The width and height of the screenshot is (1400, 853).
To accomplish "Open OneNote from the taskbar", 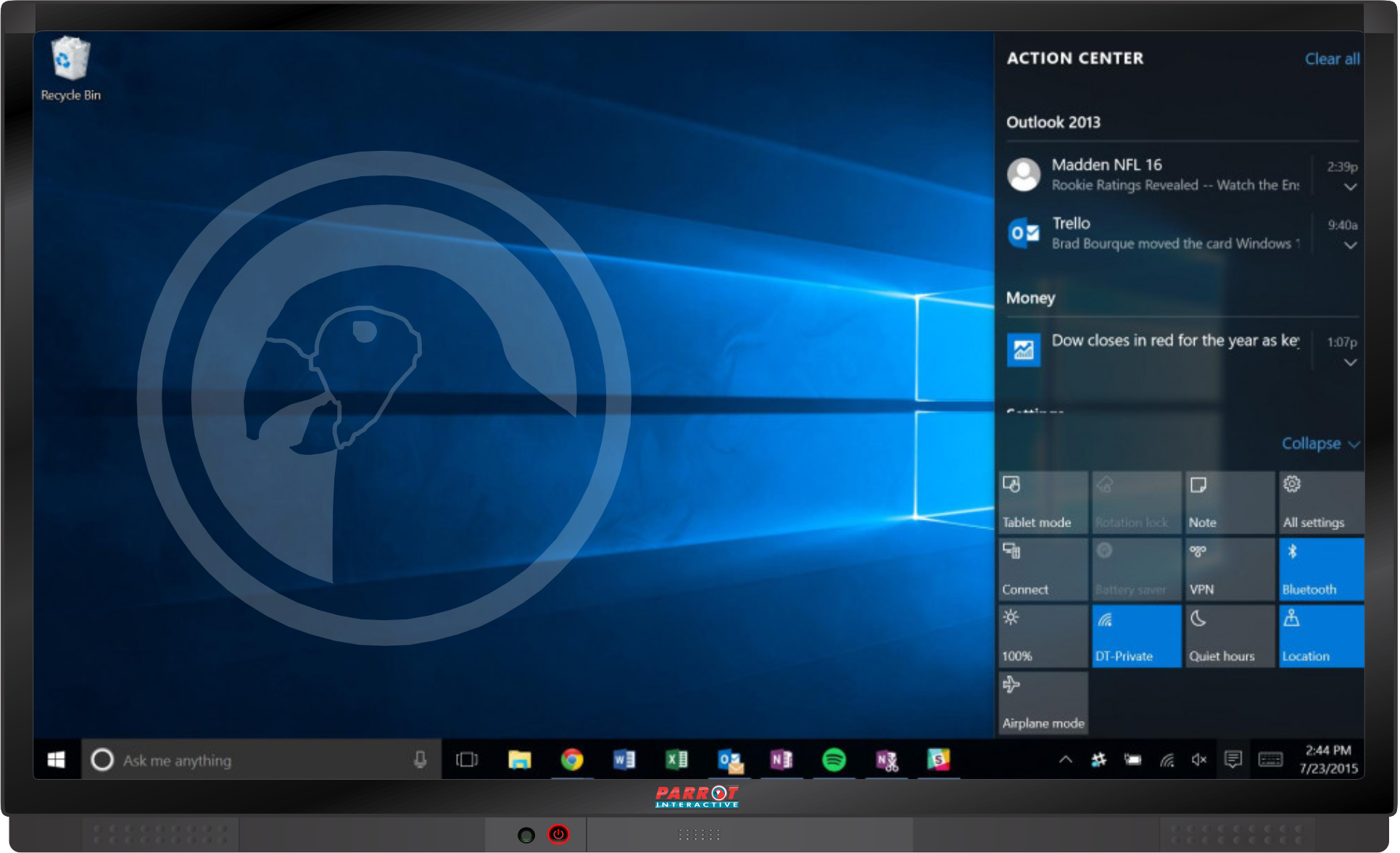I will pos(781,759).
